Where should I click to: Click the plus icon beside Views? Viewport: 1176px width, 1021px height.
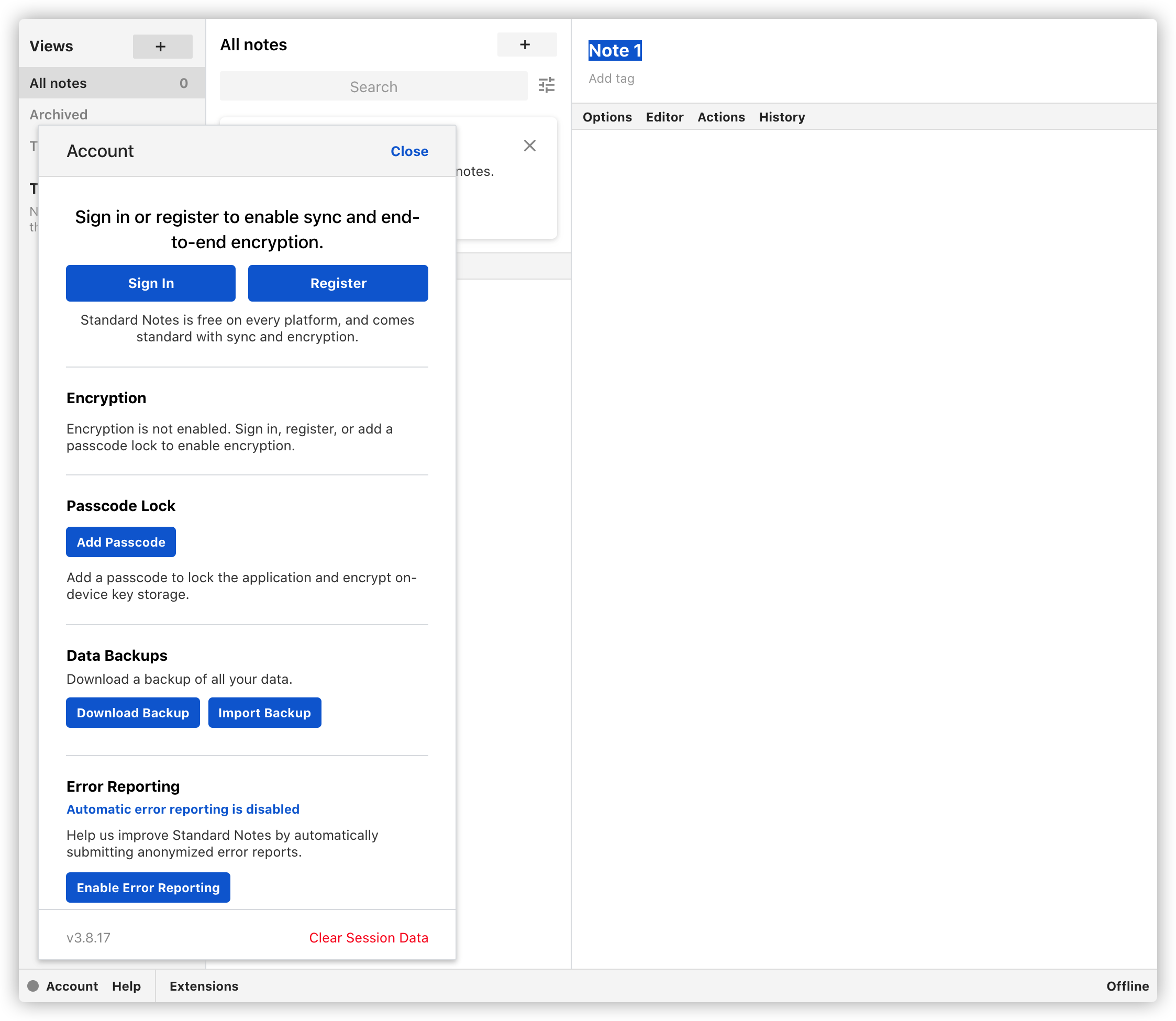coord(162,46)
